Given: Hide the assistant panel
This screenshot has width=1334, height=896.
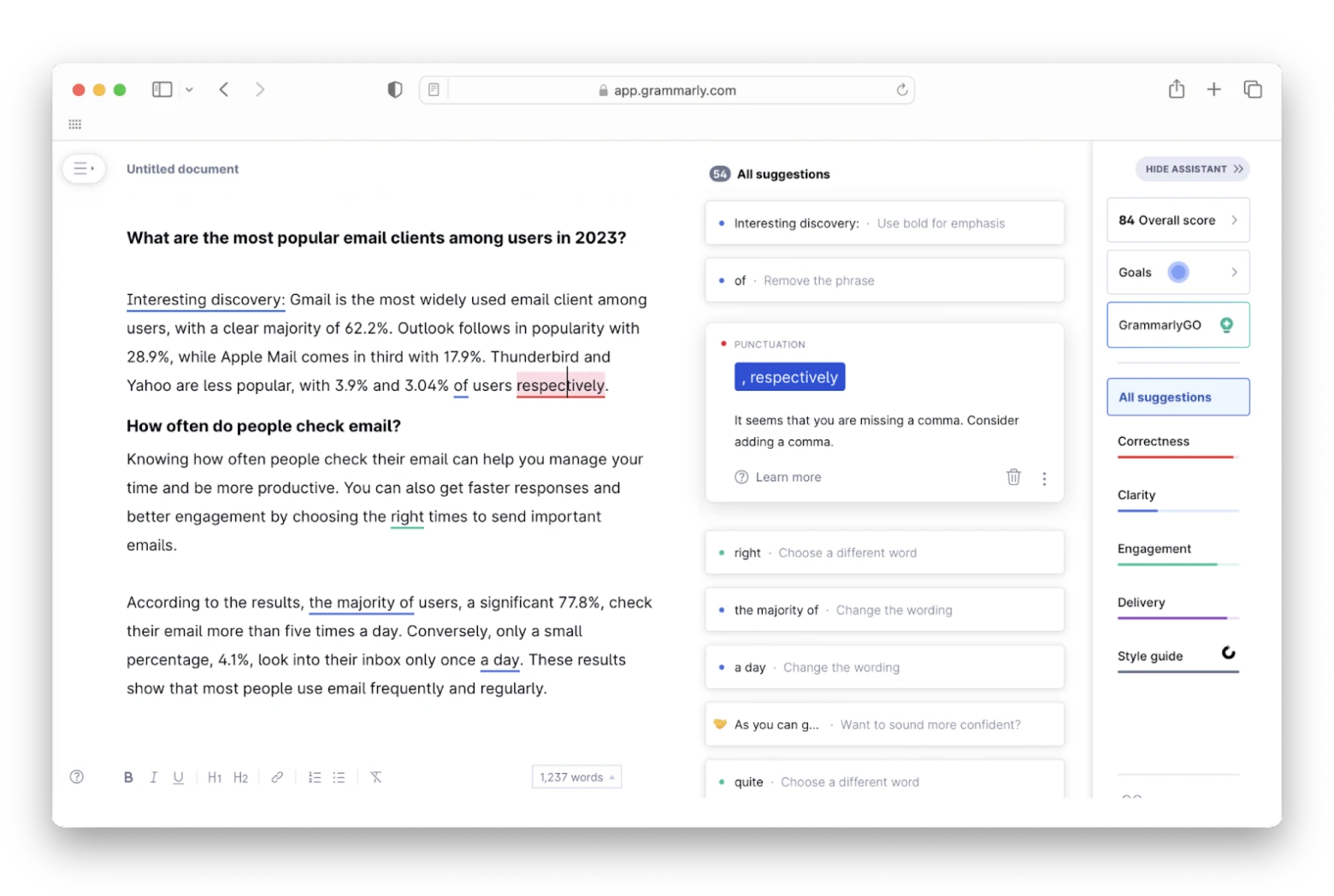Looking at the screenshot, I should (x=1193, y=169).
